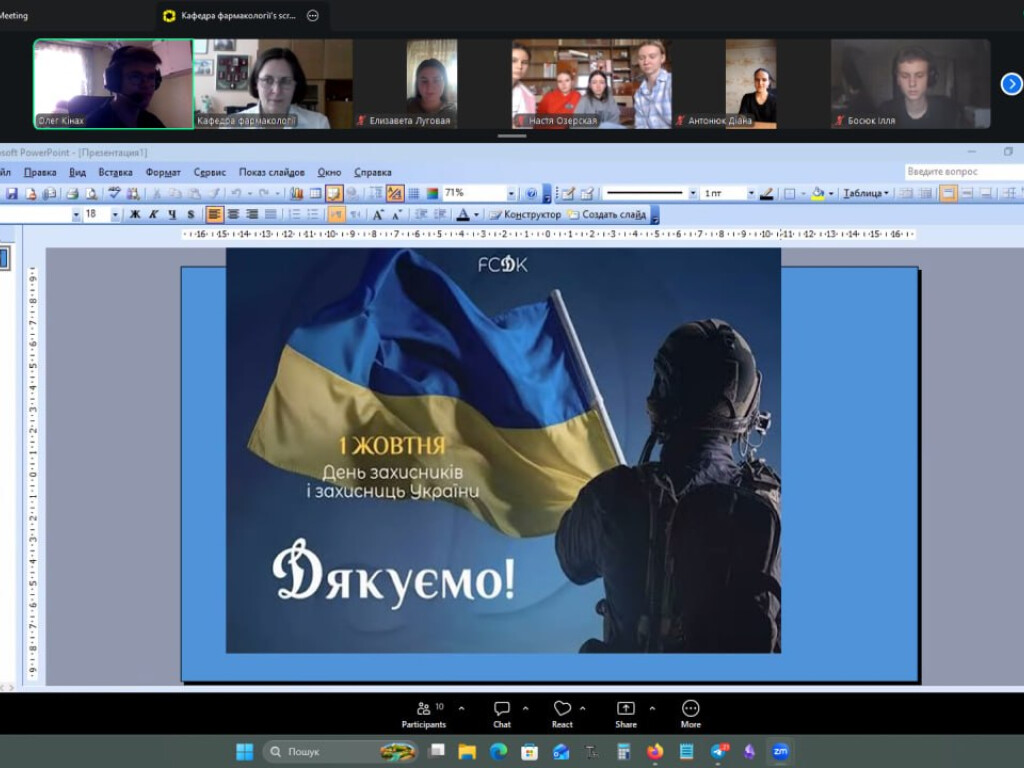1024x768 pixels.
Task: Click the Redo arrow icon
Action: pyautogui.click(x=264, y=193)
